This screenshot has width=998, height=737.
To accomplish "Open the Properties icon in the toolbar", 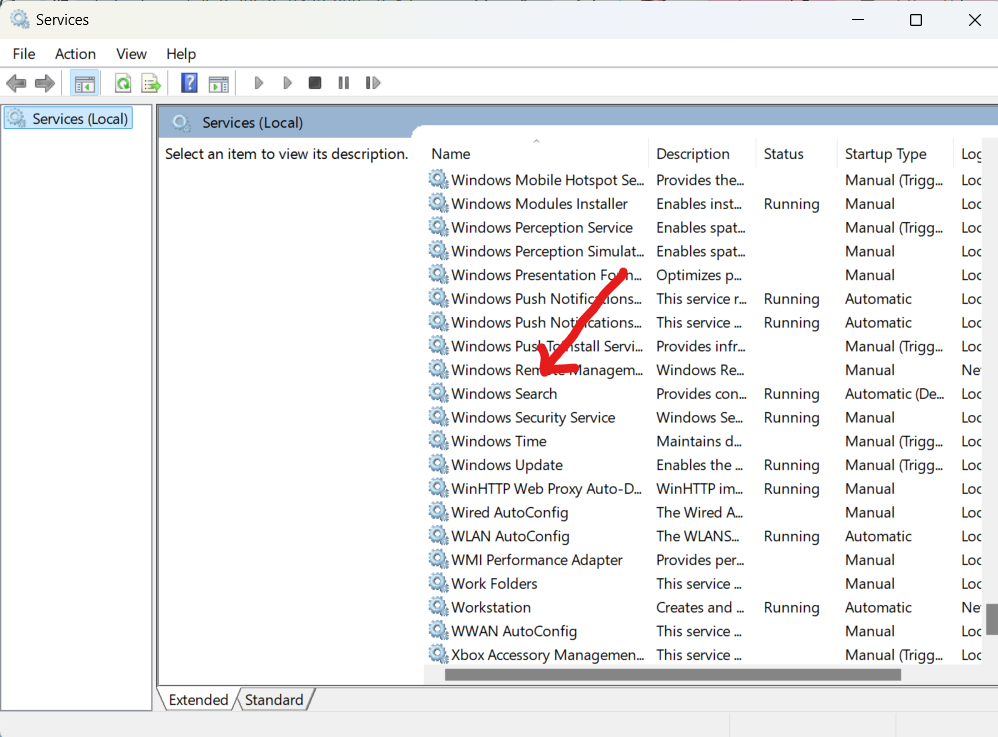I will 219,82.
